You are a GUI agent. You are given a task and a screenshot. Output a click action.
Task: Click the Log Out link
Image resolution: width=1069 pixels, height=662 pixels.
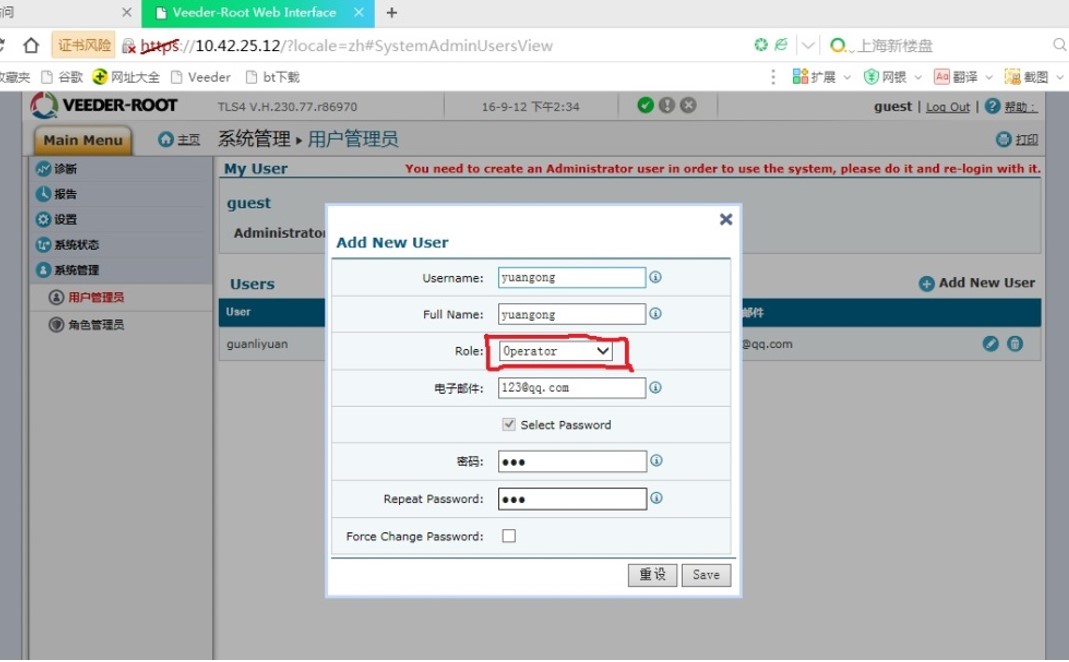coord(947,107)
